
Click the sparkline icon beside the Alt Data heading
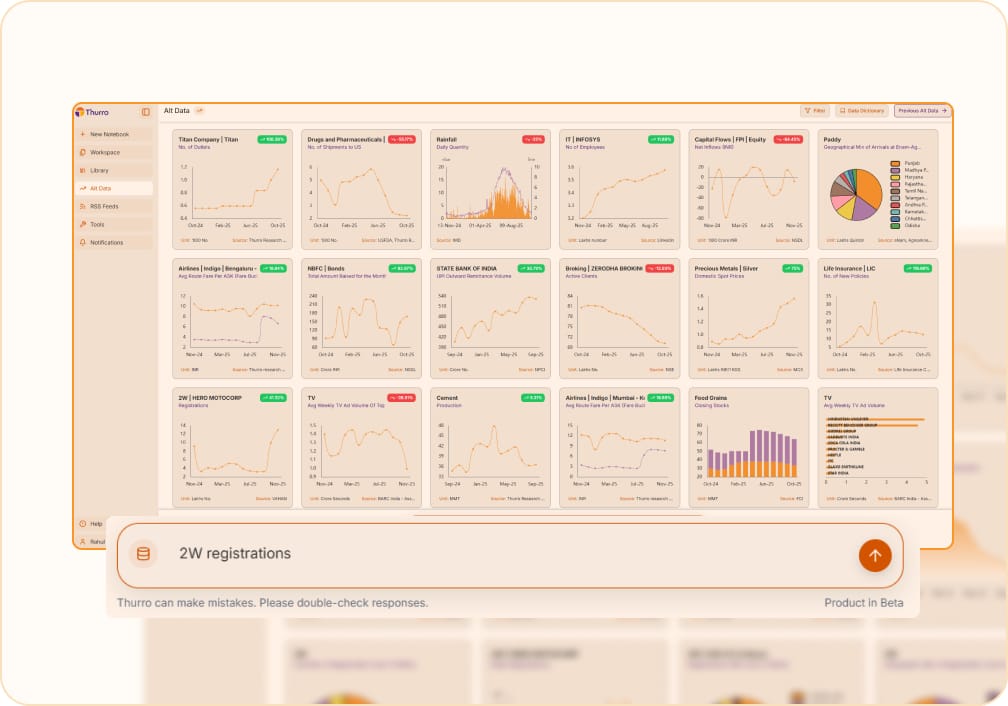coord(200,110)
